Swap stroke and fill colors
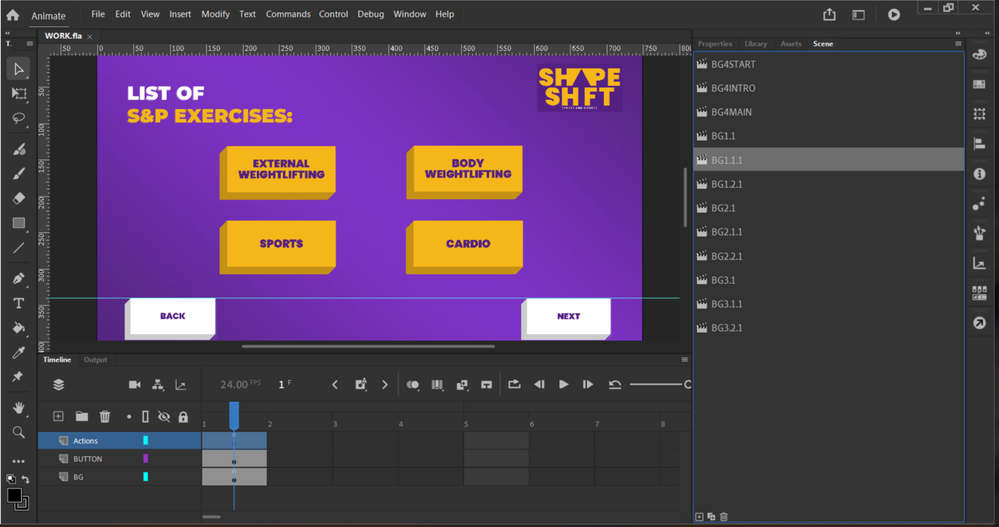This screenshot has height=527, width=999. (x=25, y=479)
